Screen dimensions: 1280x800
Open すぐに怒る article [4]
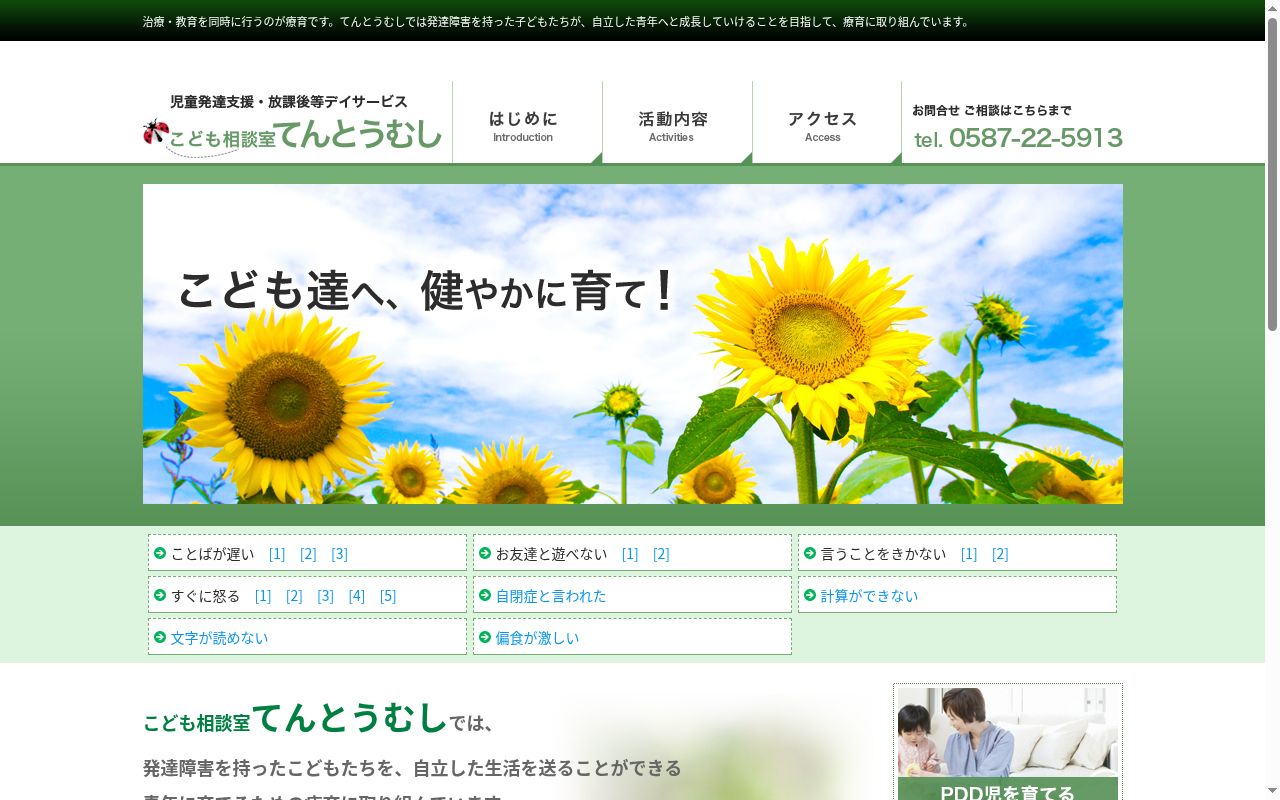pos(357,596)
